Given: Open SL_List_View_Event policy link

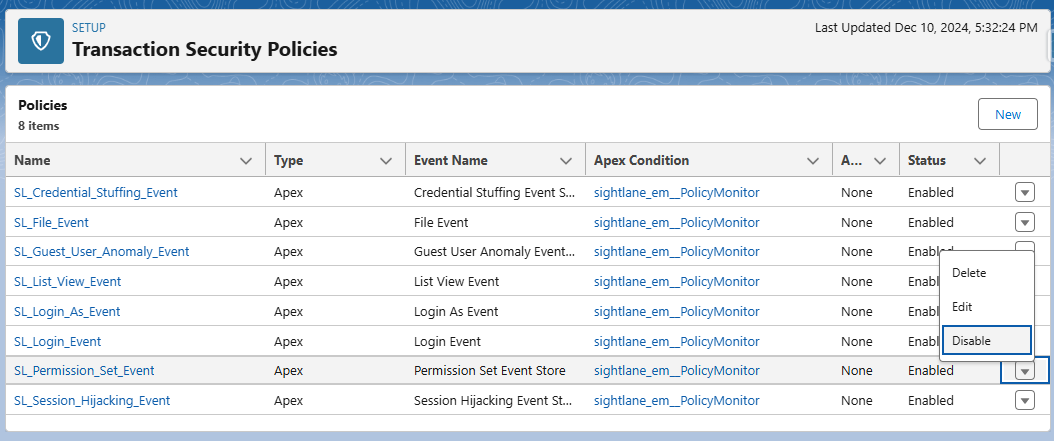Looking at the screenshot, I should coord(68,282).
